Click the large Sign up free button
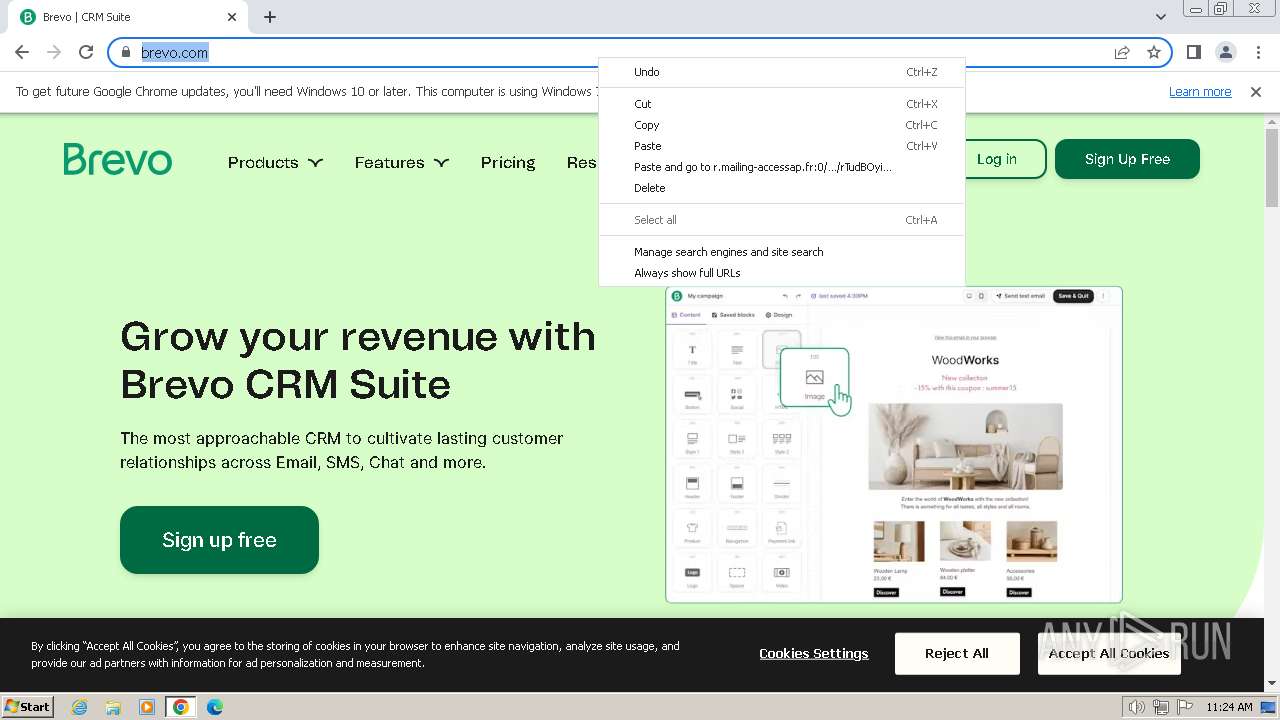This screenshot has height=720, width=1280. (219, 540)
